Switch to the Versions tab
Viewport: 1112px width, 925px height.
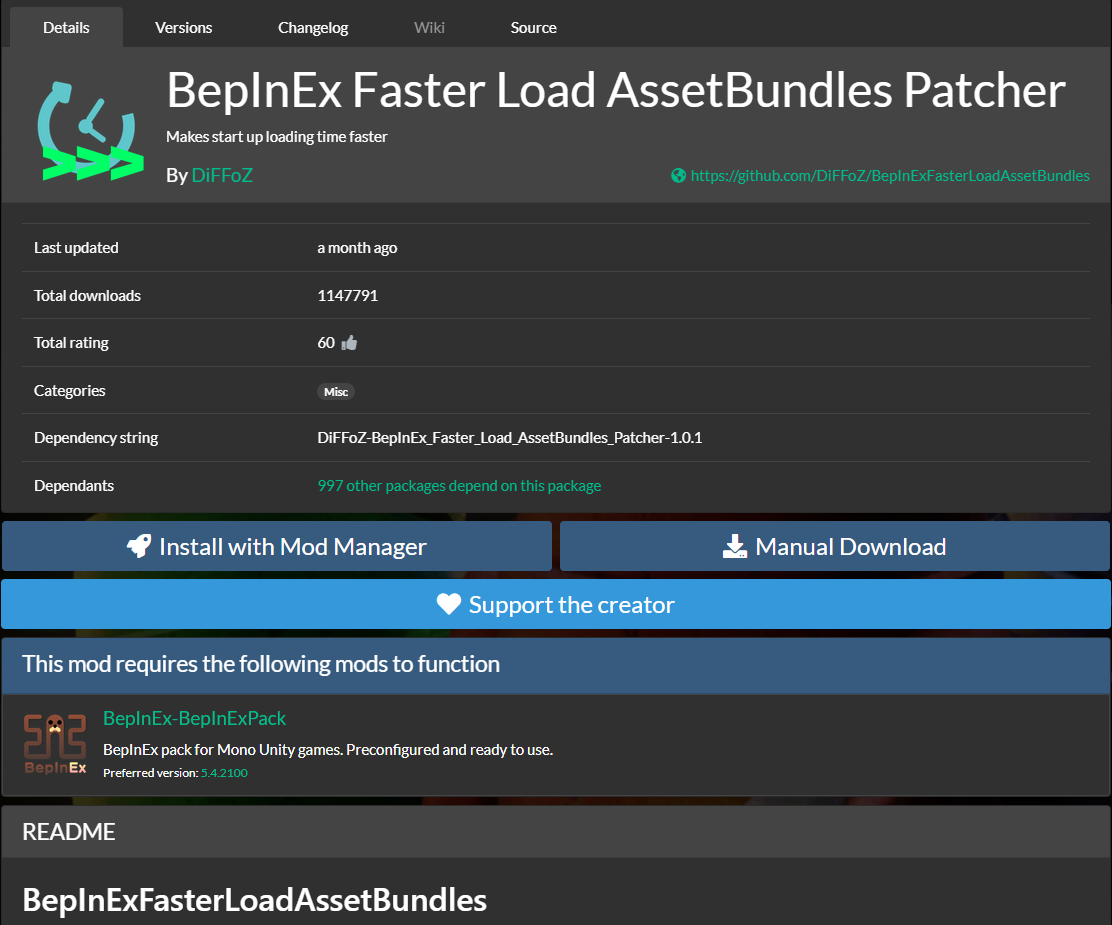(183, 28)
